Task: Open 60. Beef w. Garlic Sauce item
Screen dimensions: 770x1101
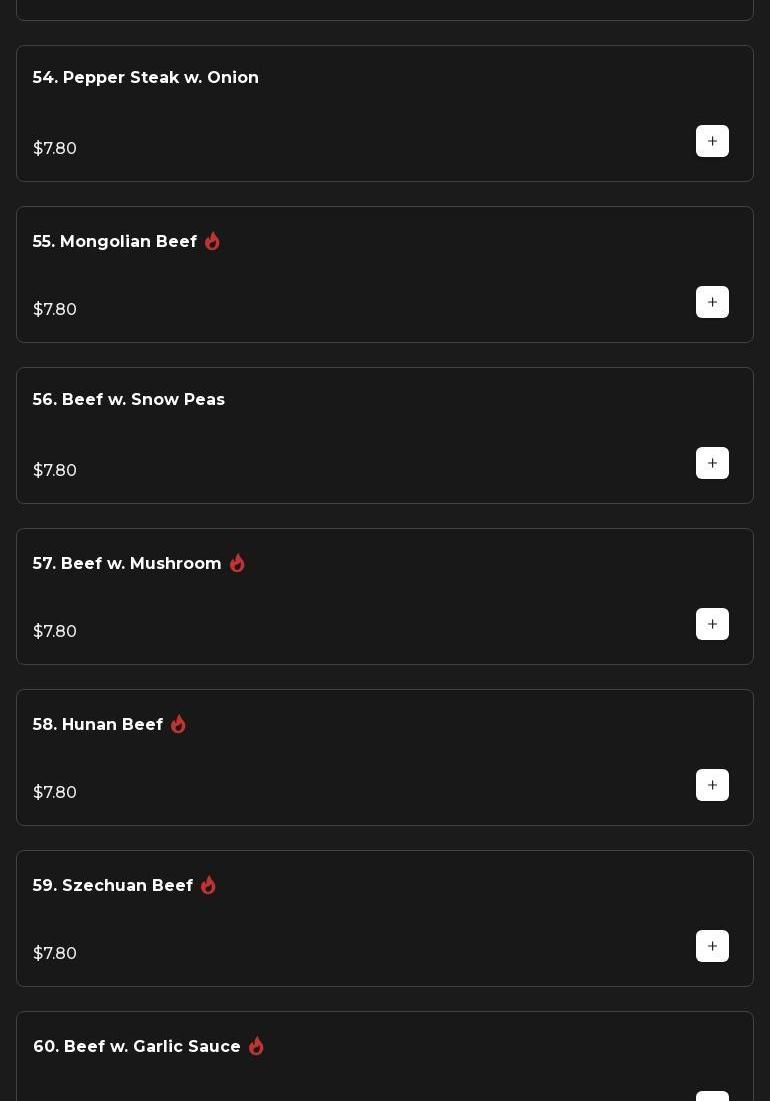Action: click(x=137, y=1047)
